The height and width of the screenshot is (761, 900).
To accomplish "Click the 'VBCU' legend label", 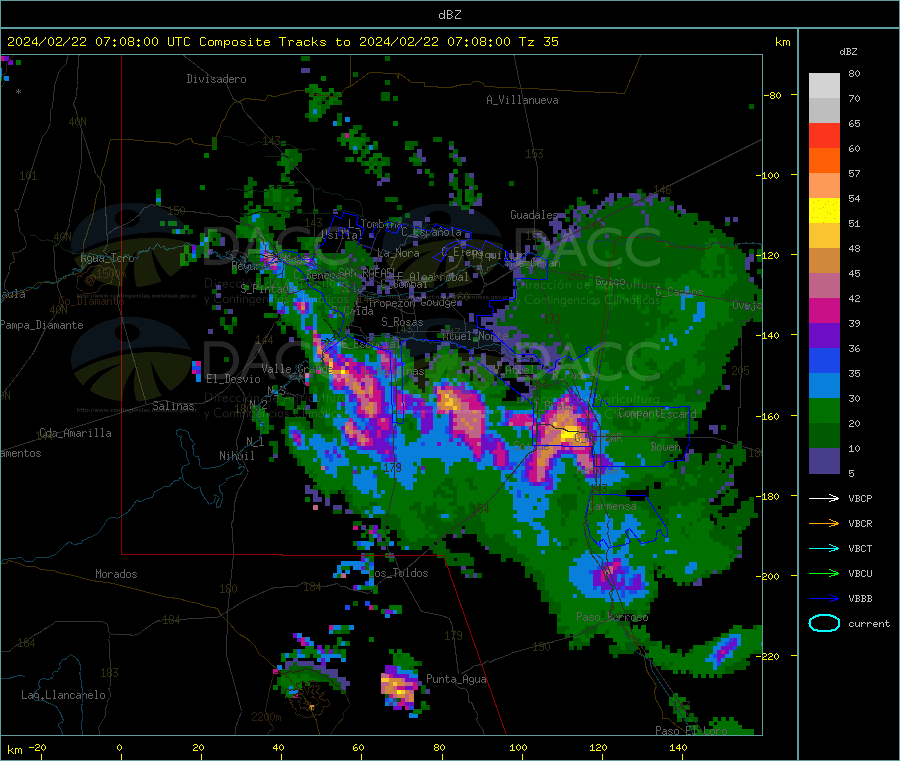I will tap(860, 573).
